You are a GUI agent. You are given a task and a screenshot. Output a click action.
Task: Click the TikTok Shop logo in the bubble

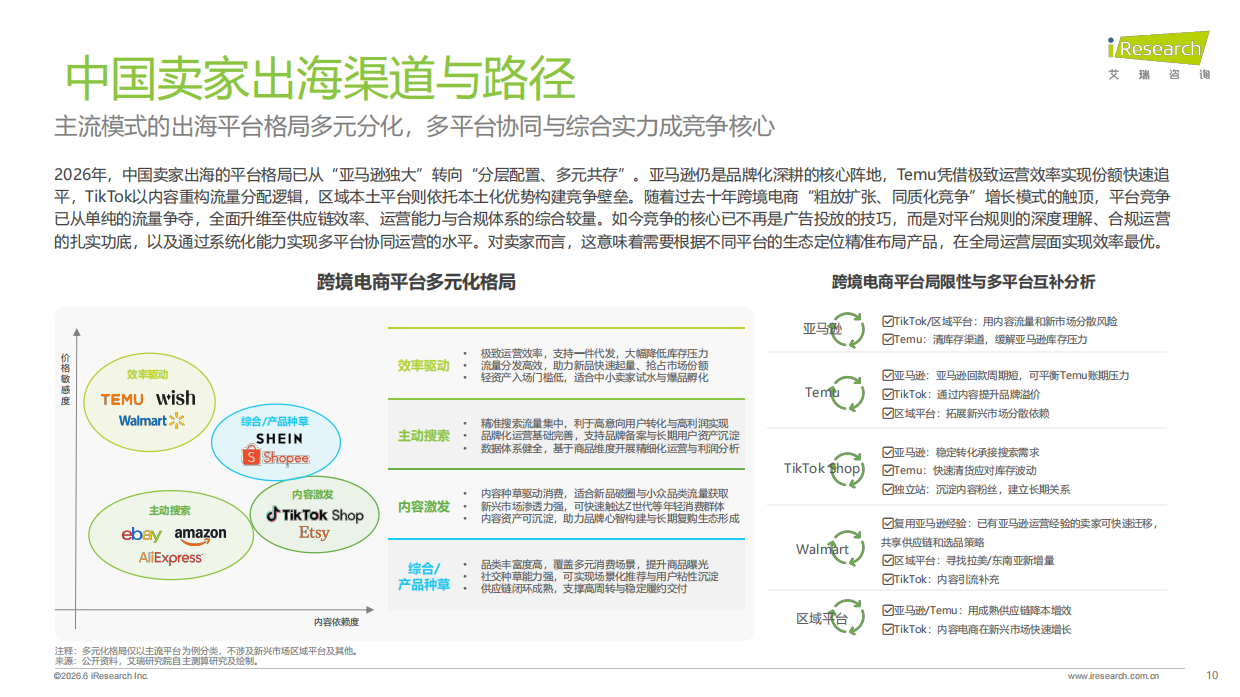pyautogui.click(x=315, y=514)
